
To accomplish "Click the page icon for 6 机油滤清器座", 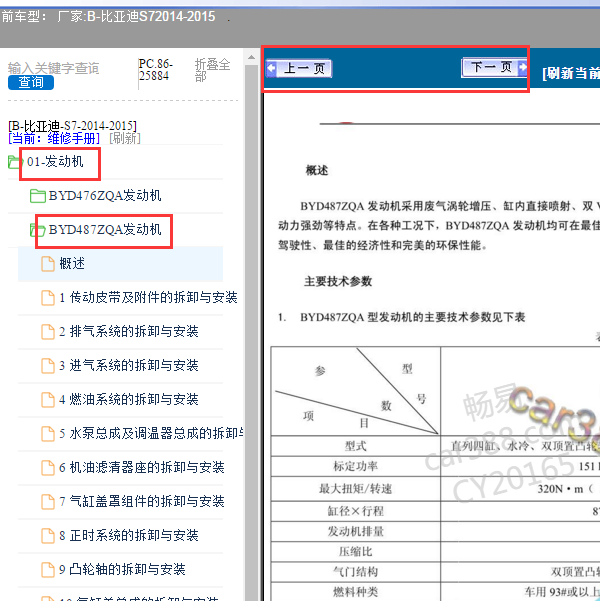I will pos(48,468).
